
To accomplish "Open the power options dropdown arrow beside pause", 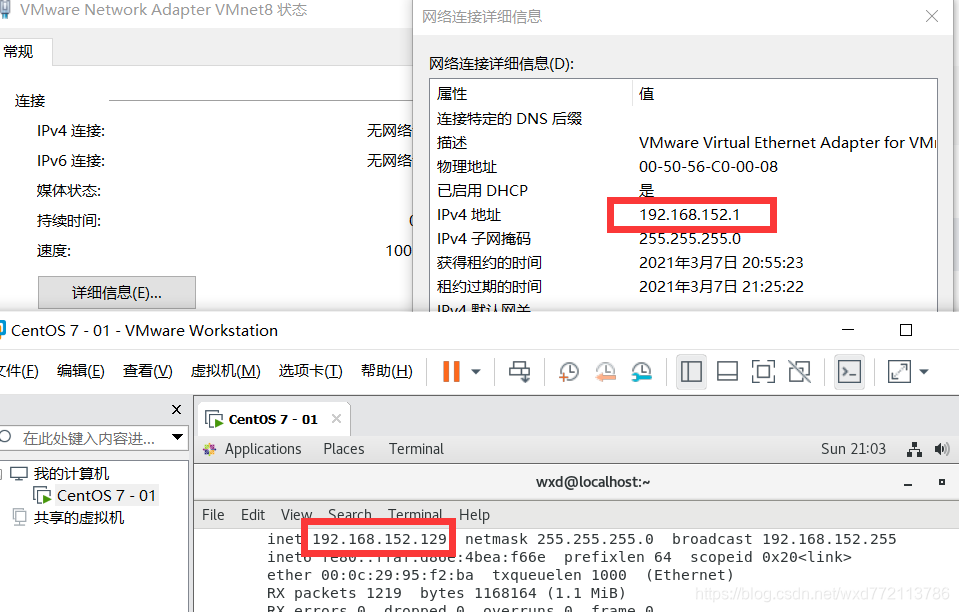I will tap(476, 371).
